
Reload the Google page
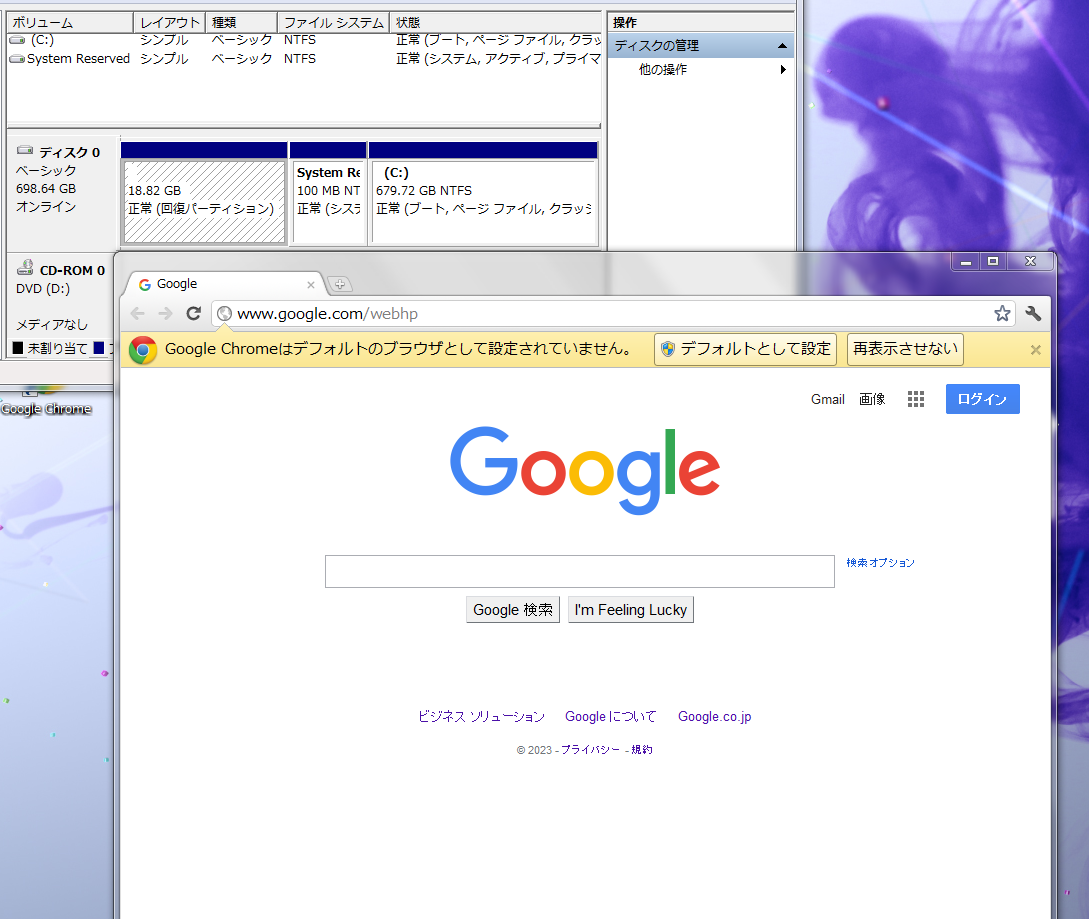194,314
